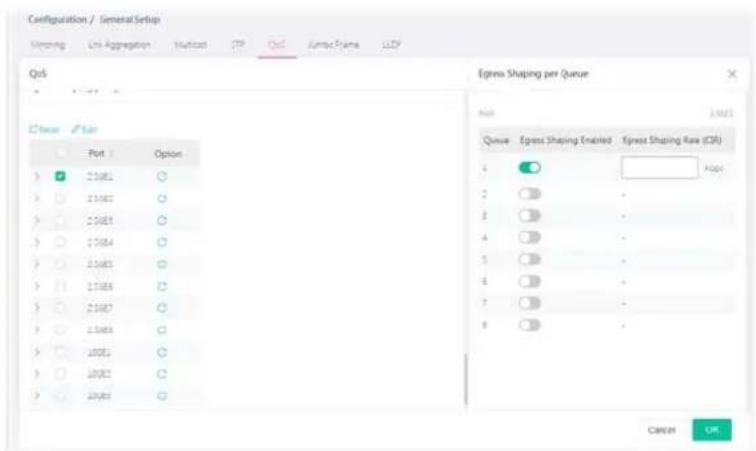Switch to the LLDP tab
This screenshot has width=756, height=451.
point(391,45)
